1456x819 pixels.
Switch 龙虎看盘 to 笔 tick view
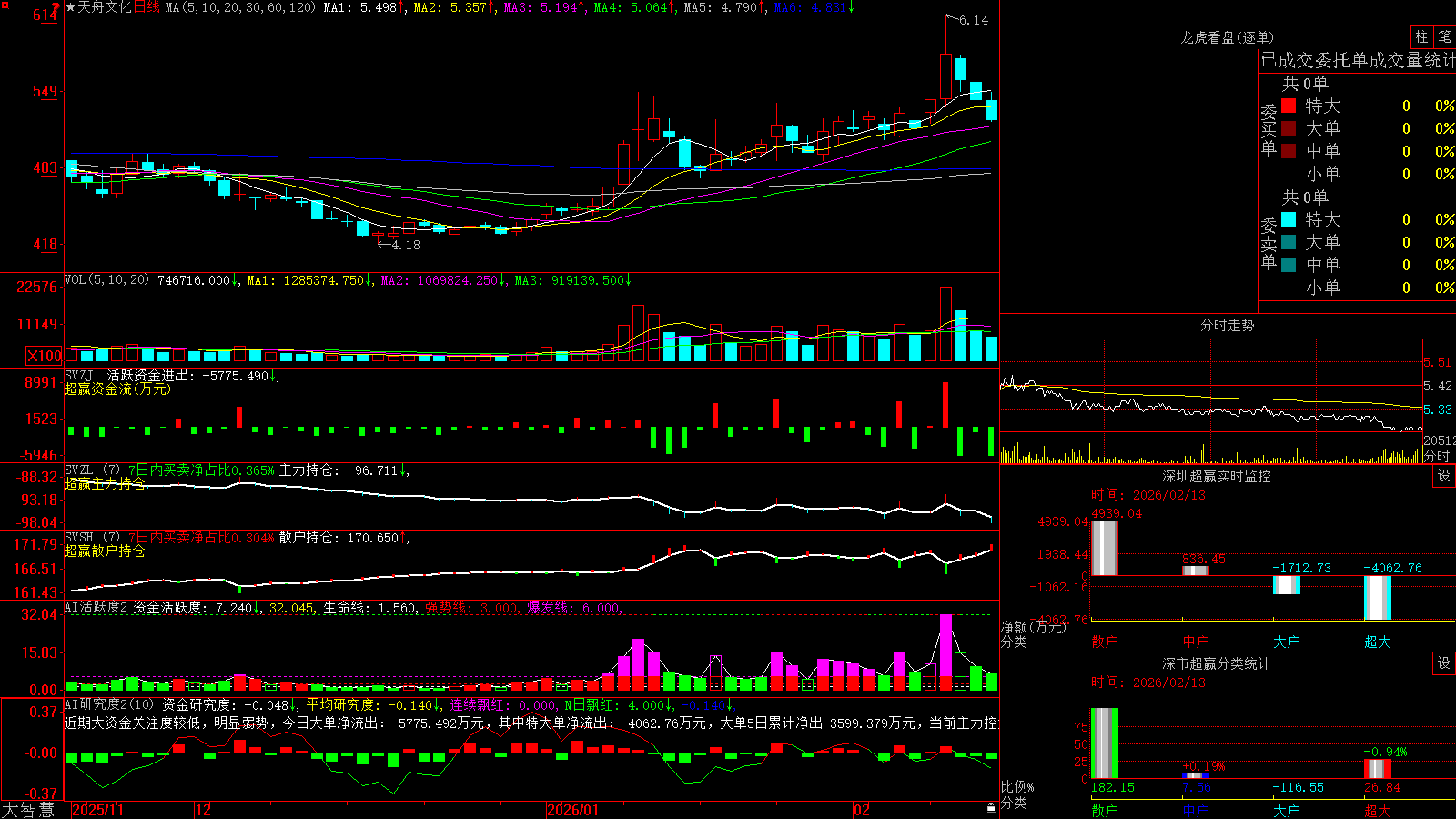[x=1444, y=37]
